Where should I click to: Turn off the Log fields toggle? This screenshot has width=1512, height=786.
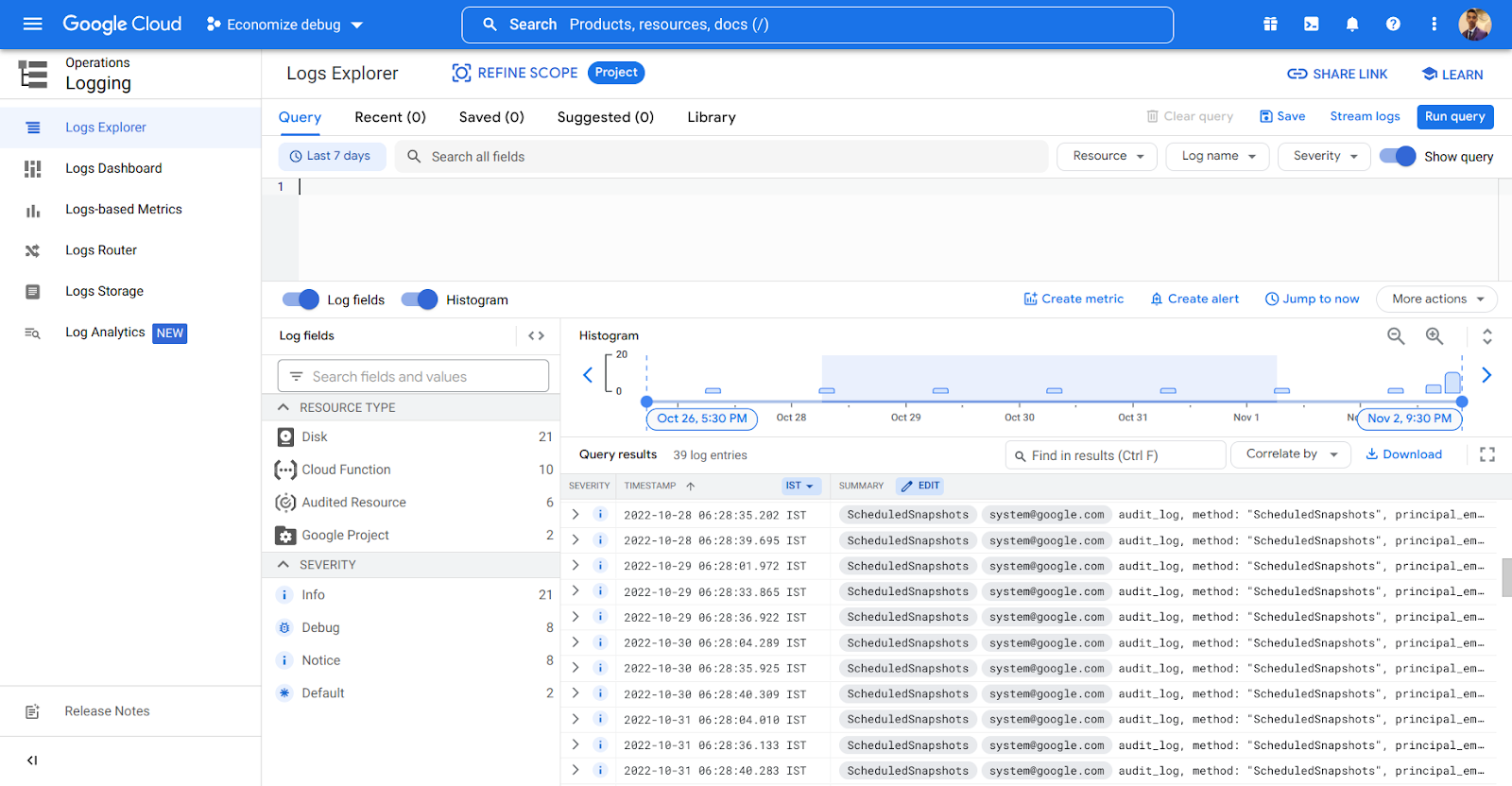[301, 299]
